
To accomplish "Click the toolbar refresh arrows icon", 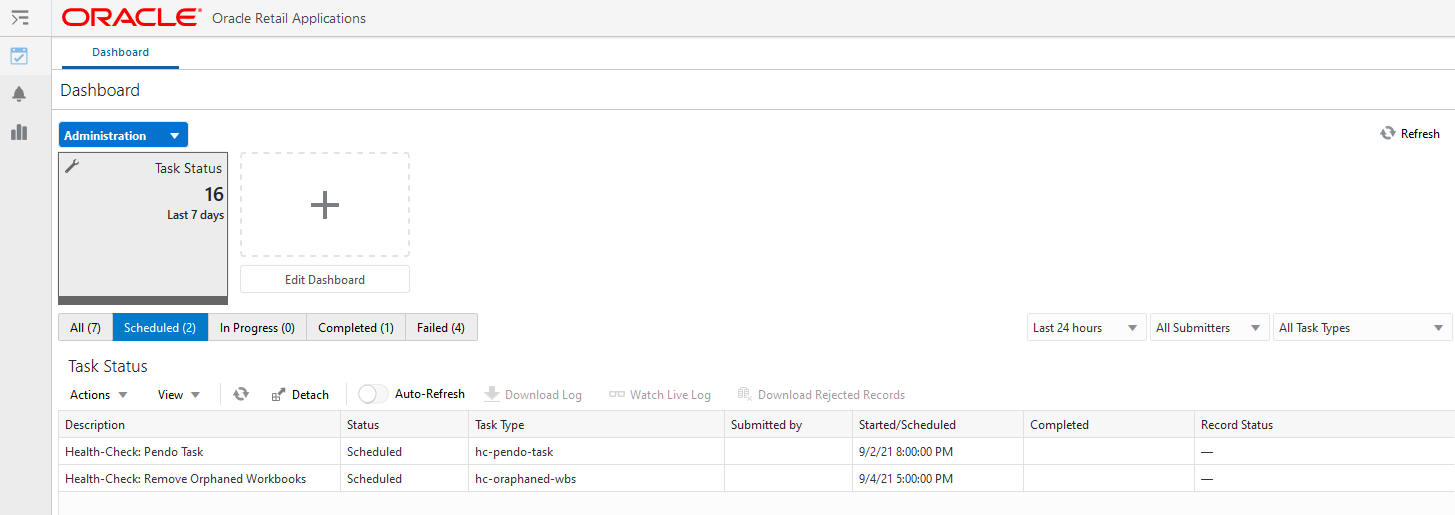I will coord(241,394).
